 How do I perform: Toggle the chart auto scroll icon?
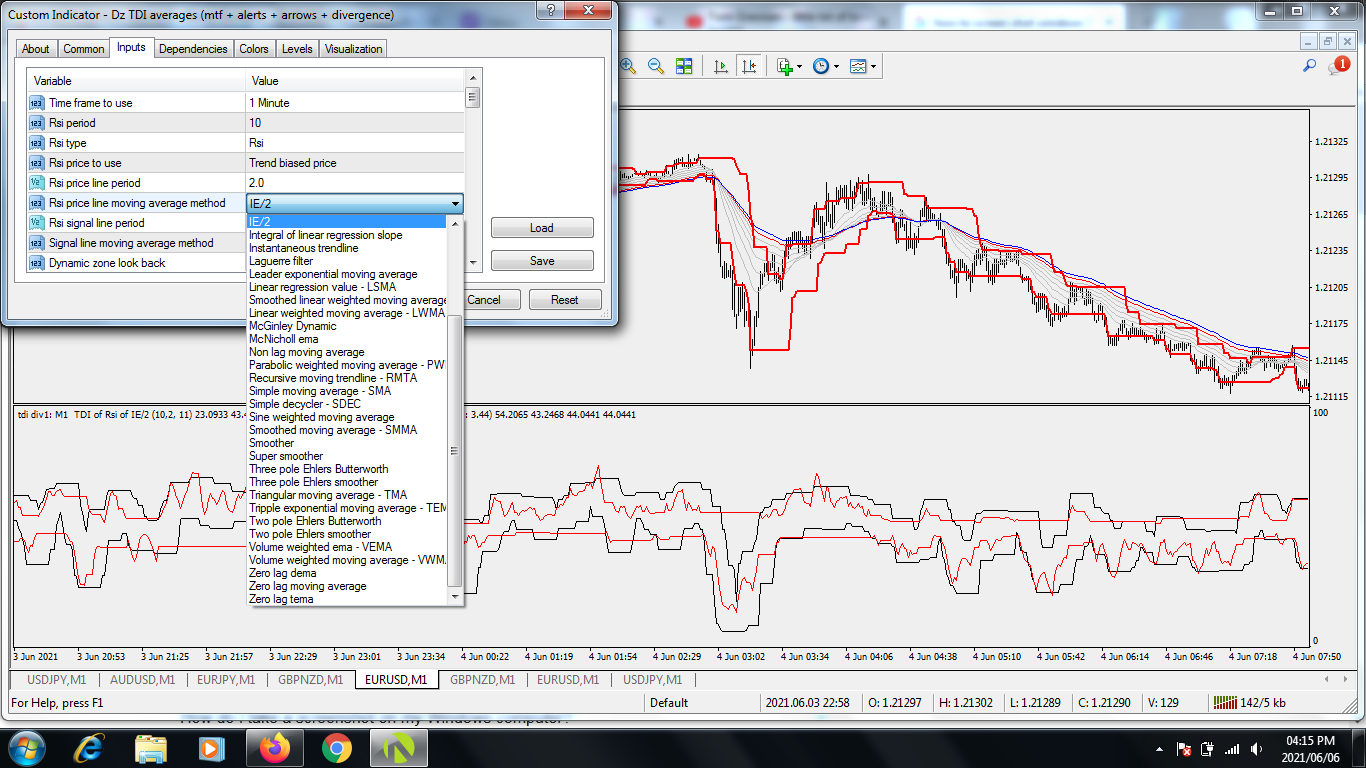coord(720,66)
